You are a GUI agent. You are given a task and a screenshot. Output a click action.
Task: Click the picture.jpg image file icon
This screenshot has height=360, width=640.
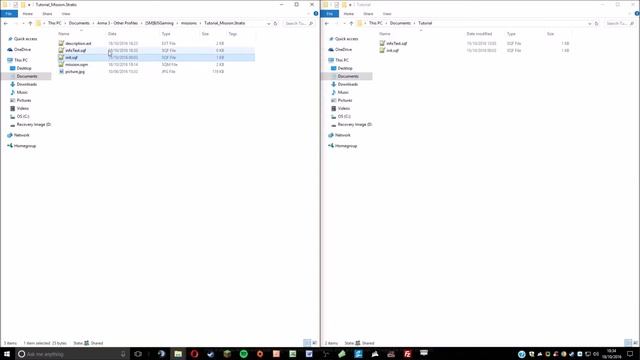(x=61, y=71)
